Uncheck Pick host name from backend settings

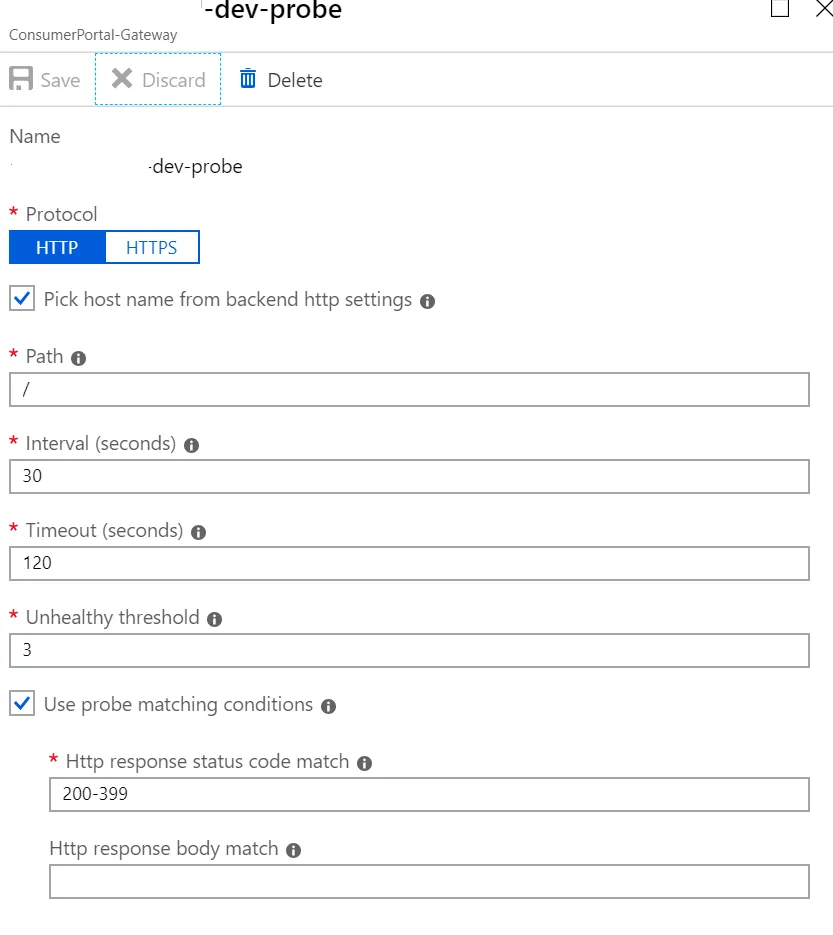pos(22,298)
